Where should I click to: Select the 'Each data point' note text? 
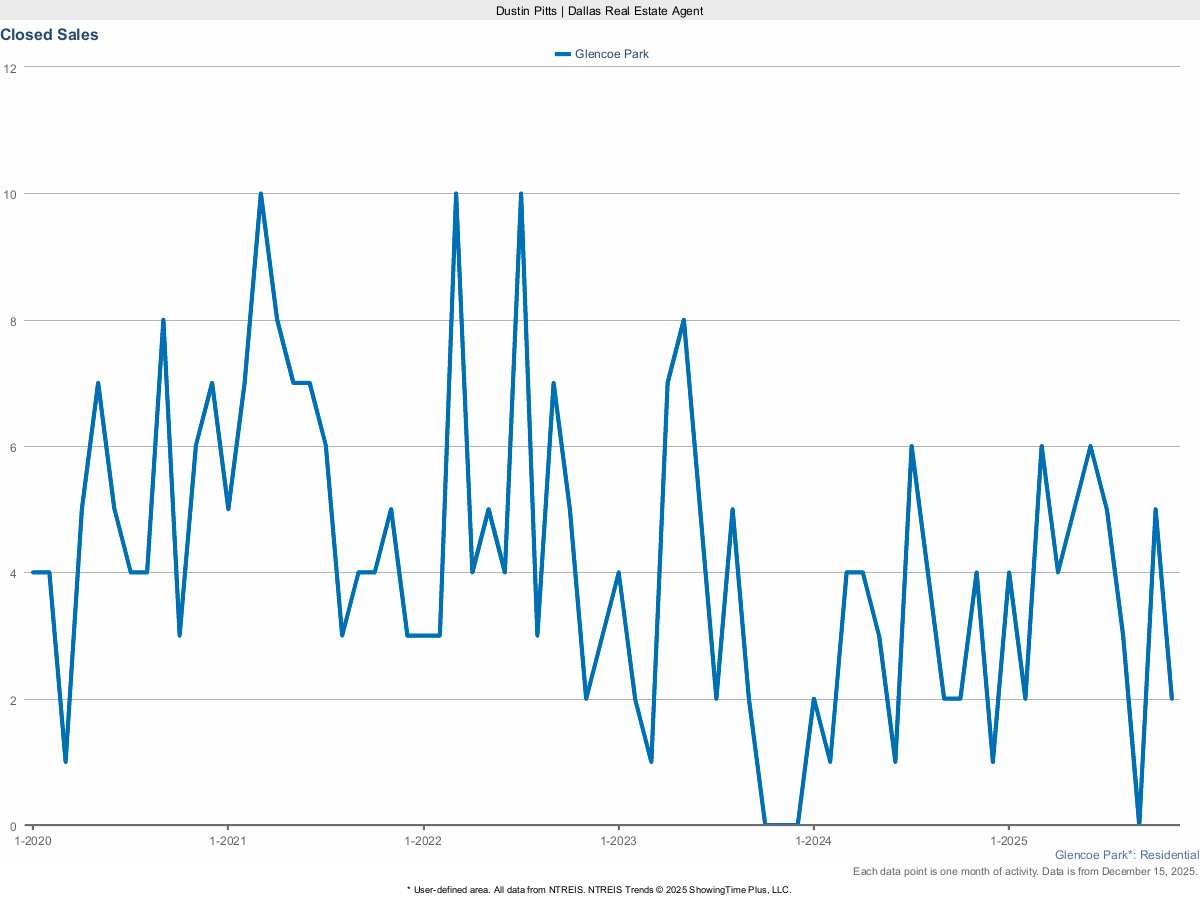pos(1025,872)
